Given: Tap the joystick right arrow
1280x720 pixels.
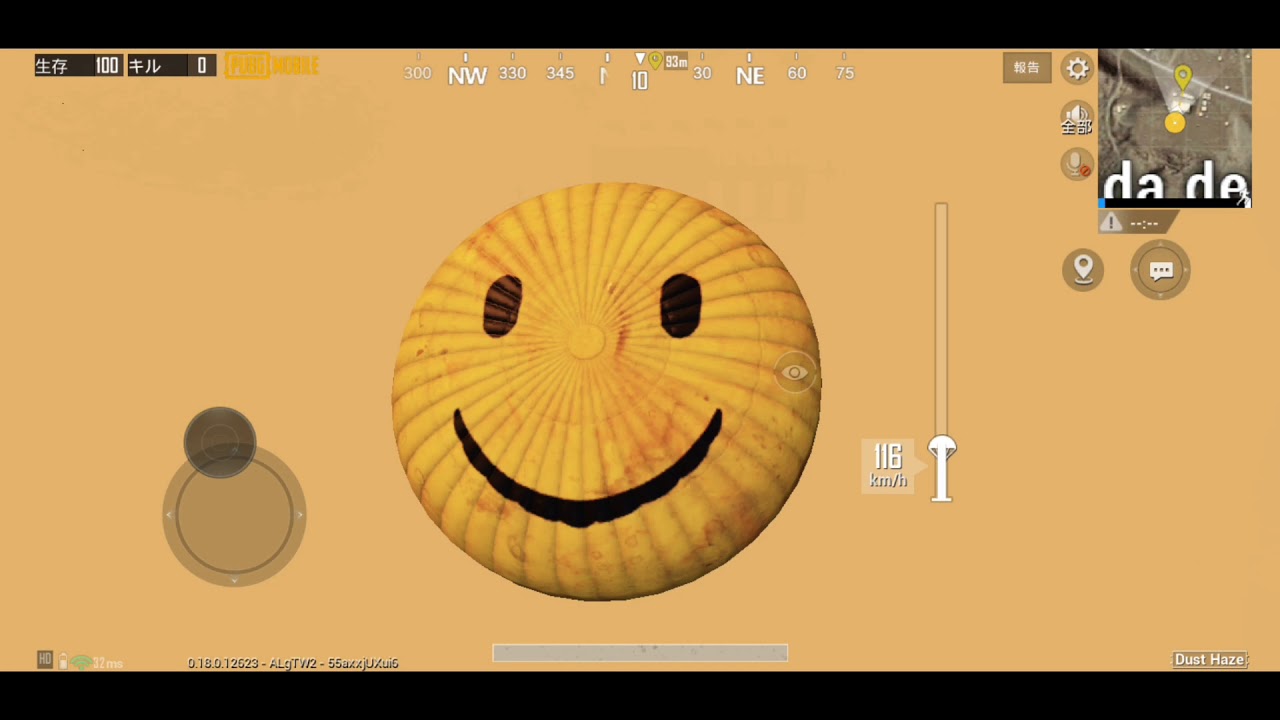Looking at the screenshot, I should [299, 515].
